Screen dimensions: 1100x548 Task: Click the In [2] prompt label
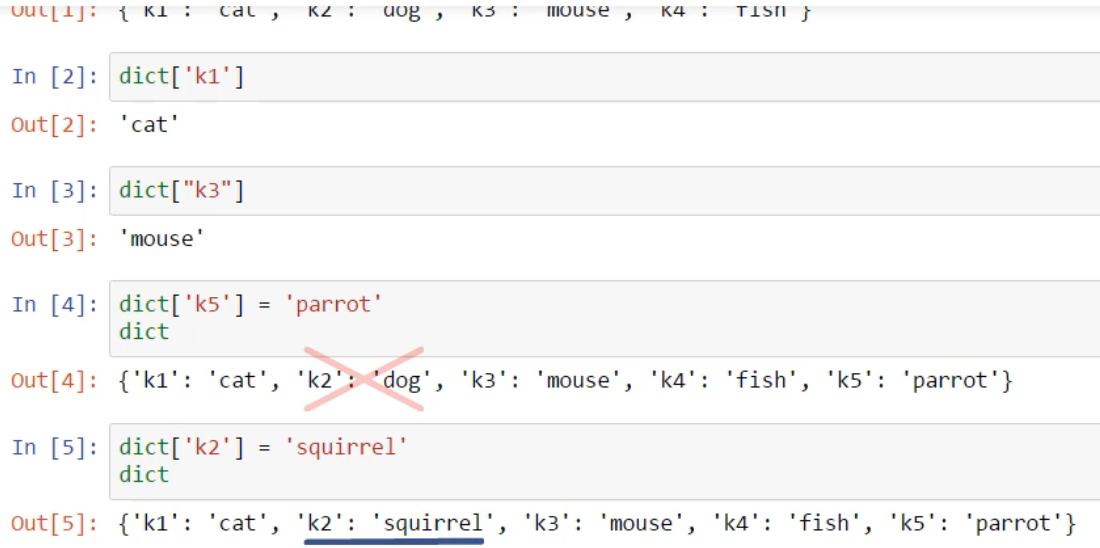[55, 77]
